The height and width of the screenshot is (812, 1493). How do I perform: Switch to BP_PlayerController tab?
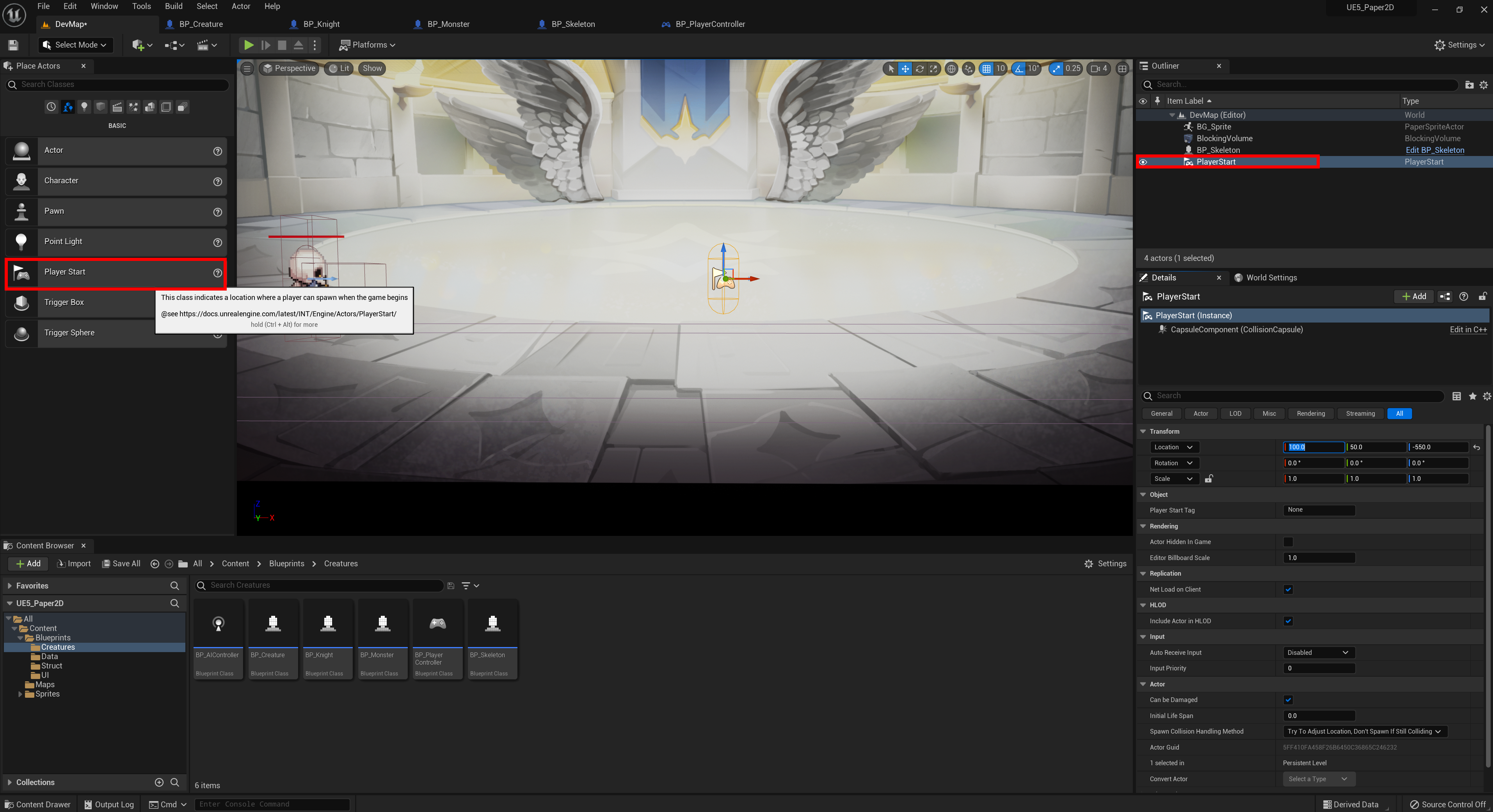pyautogui.click(x=710, y=24)
